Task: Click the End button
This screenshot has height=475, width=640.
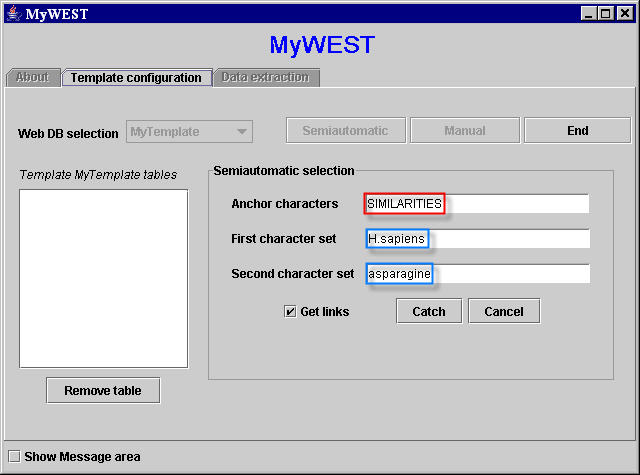Action: pyautogui.click(x=578, y=131)
